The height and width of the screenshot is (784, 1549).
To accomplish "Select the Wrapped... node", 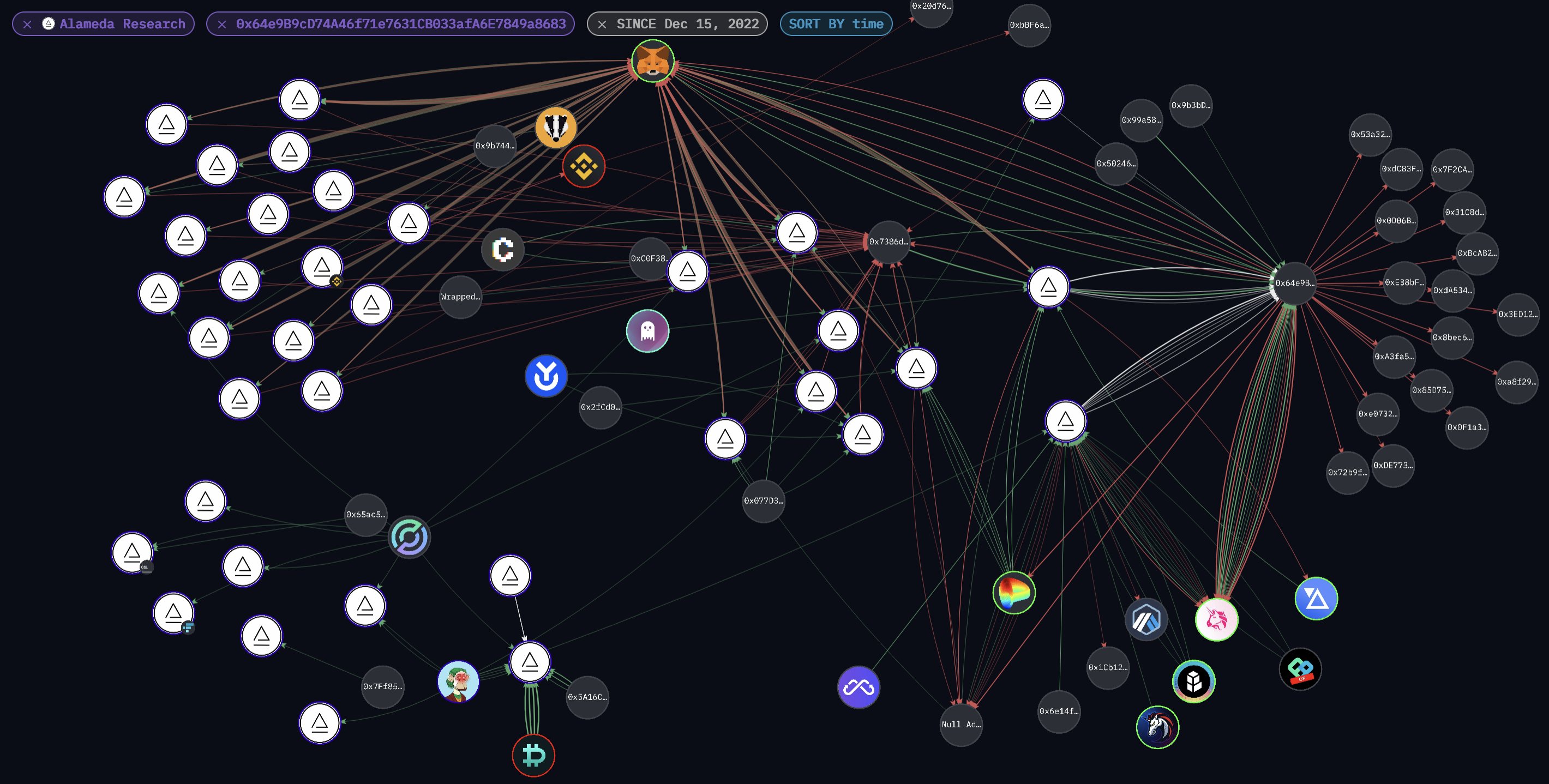I will [461, 297].
